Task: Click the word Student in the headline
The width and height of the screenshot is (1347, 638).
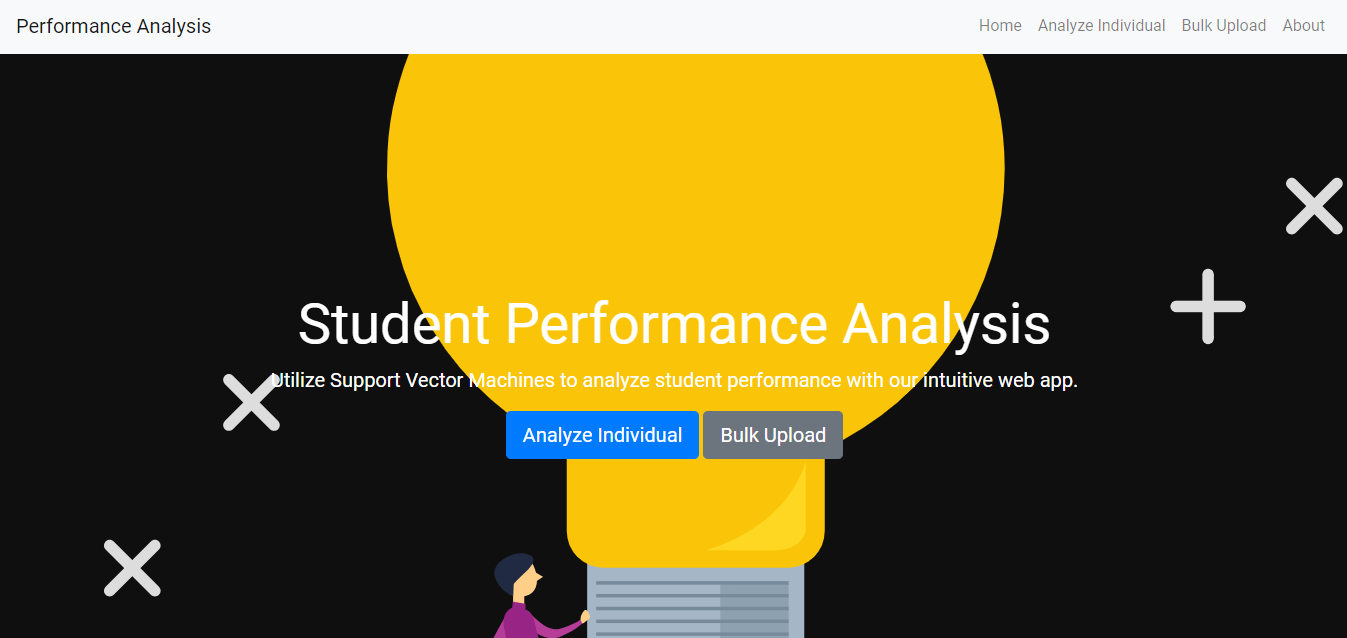Action: [394, 324]
